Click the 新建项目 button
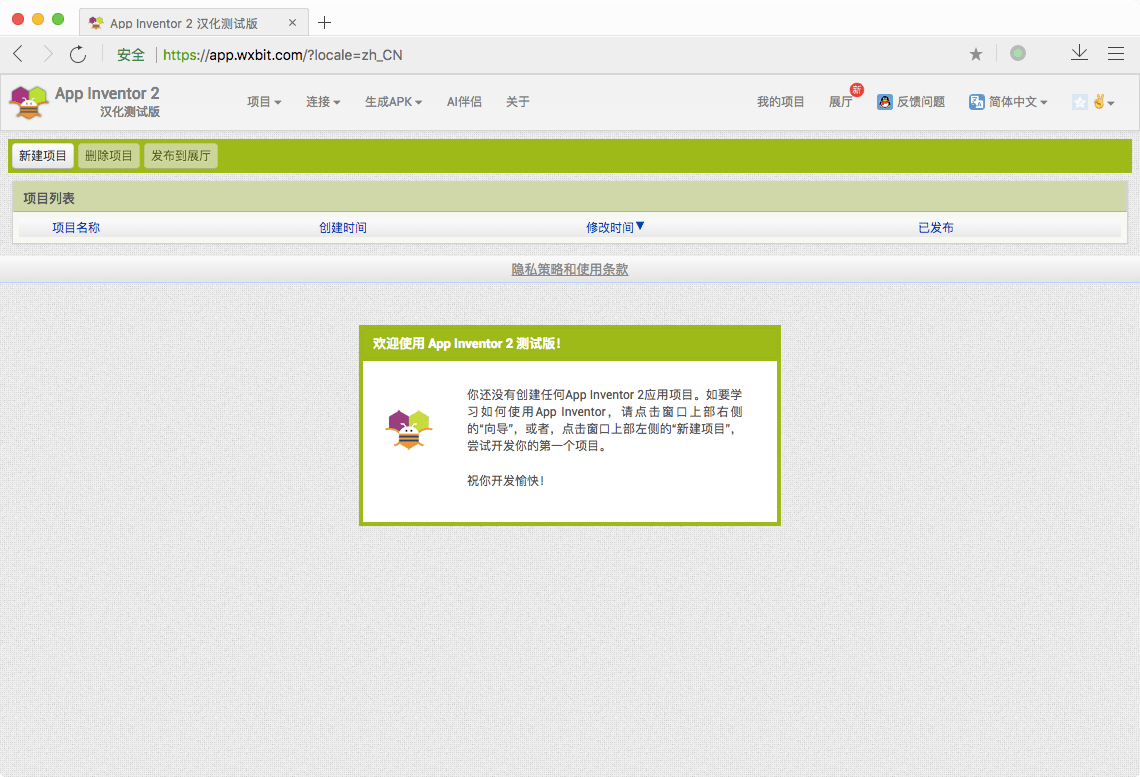 click(x=42, y=155)
